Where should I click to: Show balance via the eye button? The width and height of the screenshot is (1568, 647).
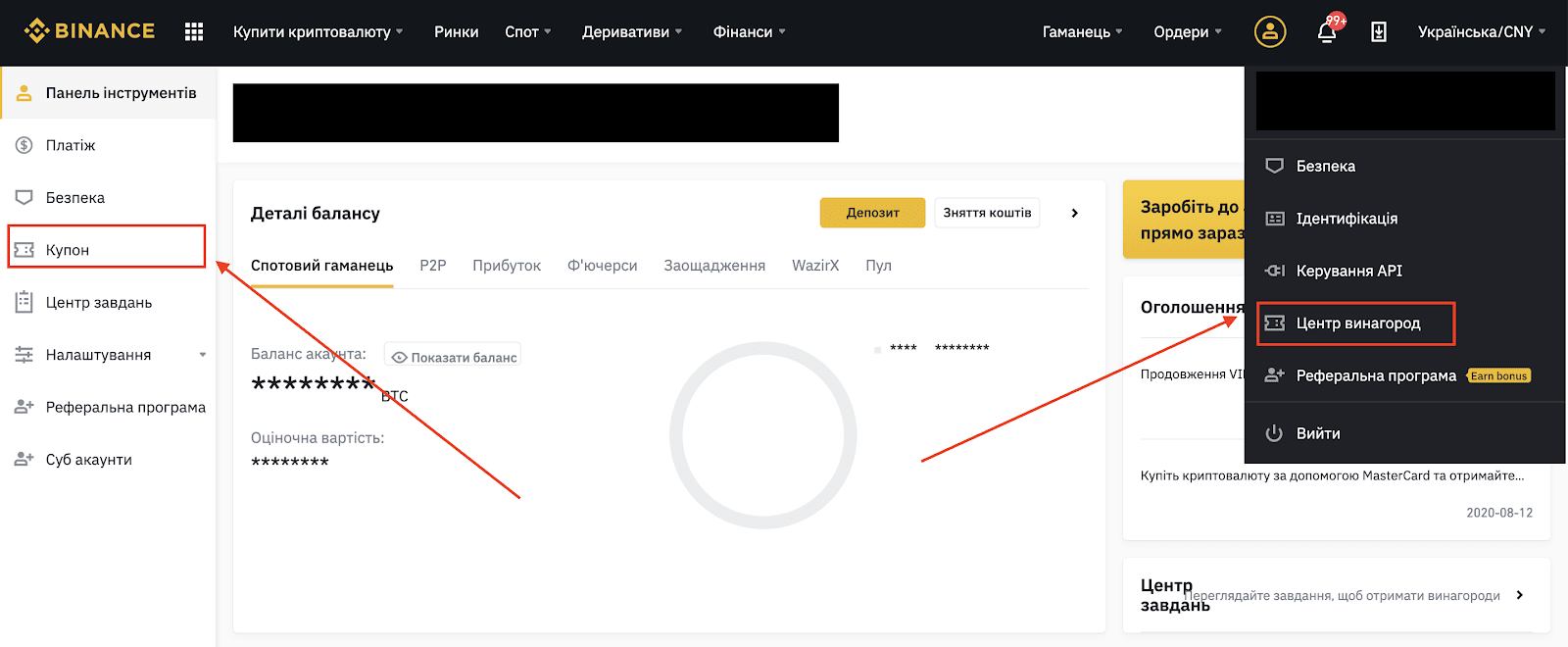click(x=453, y=357)
